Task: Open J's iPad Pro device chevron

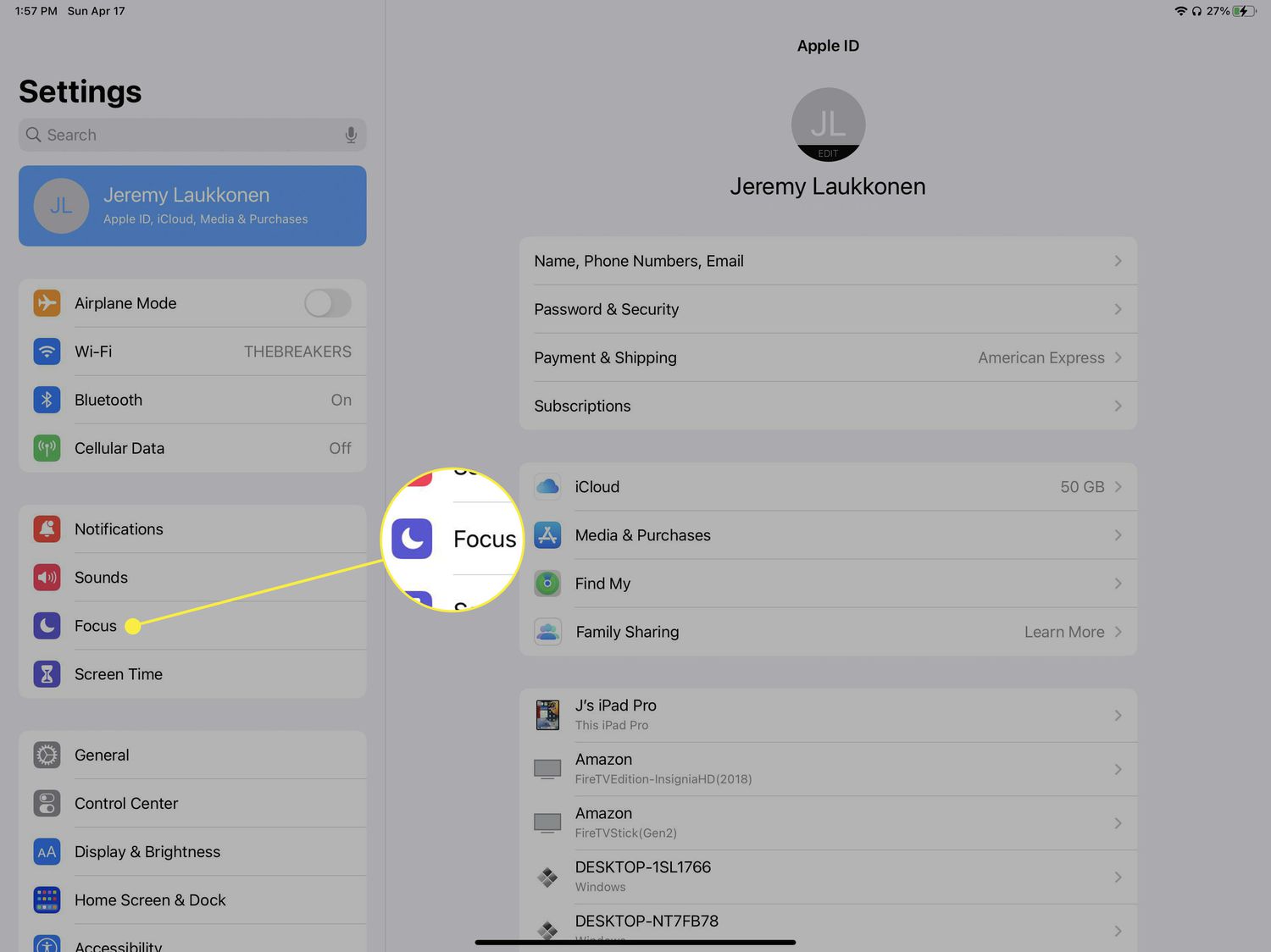Action: point(1118,716)
